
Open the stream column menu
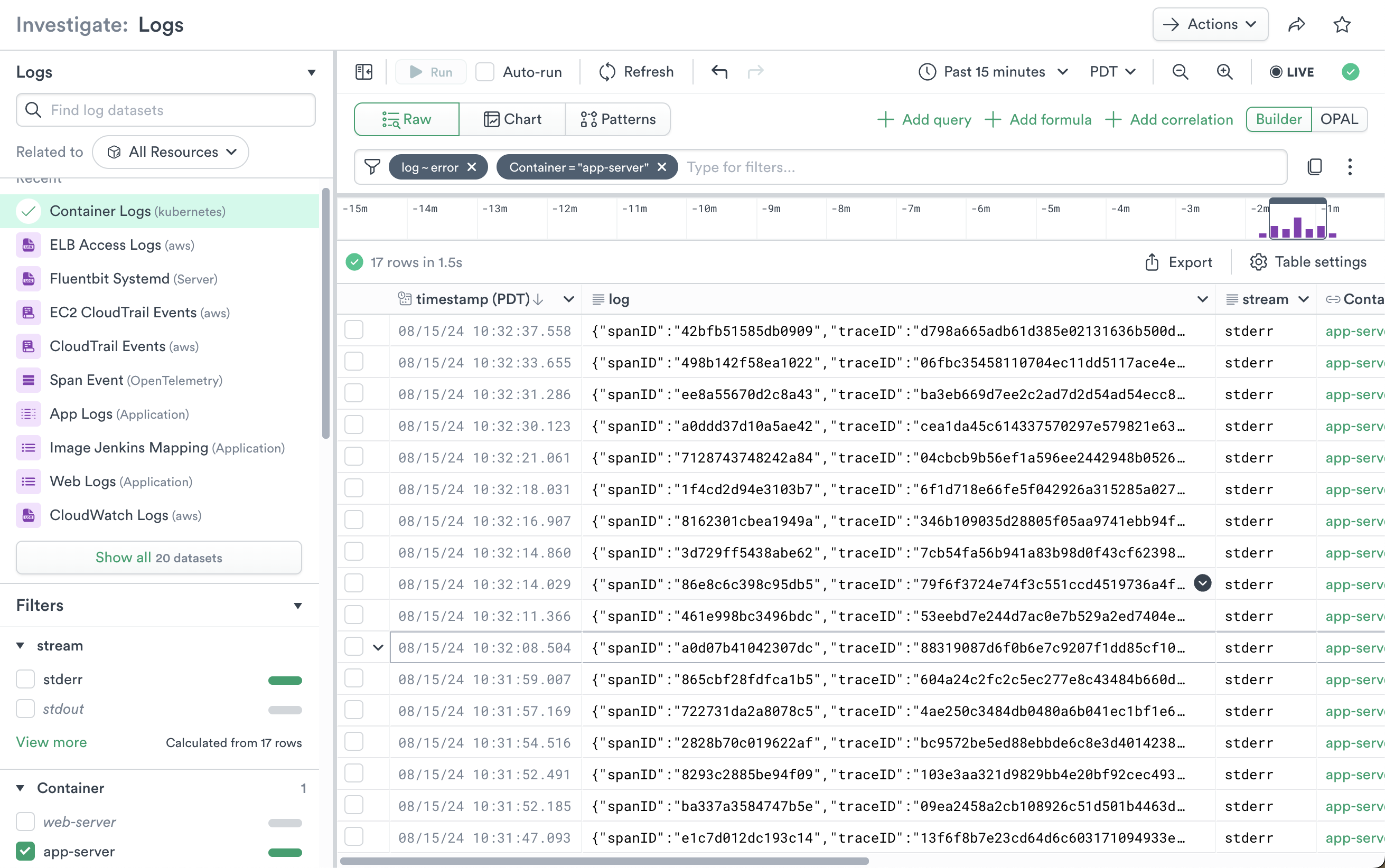click(1304, 299)
